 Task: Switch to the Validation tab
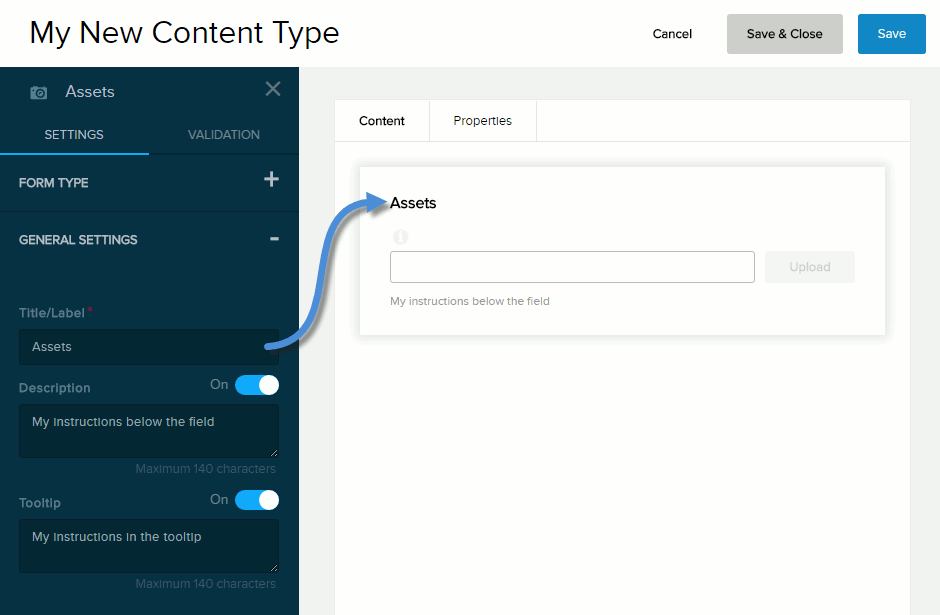[x=223, y=135]
